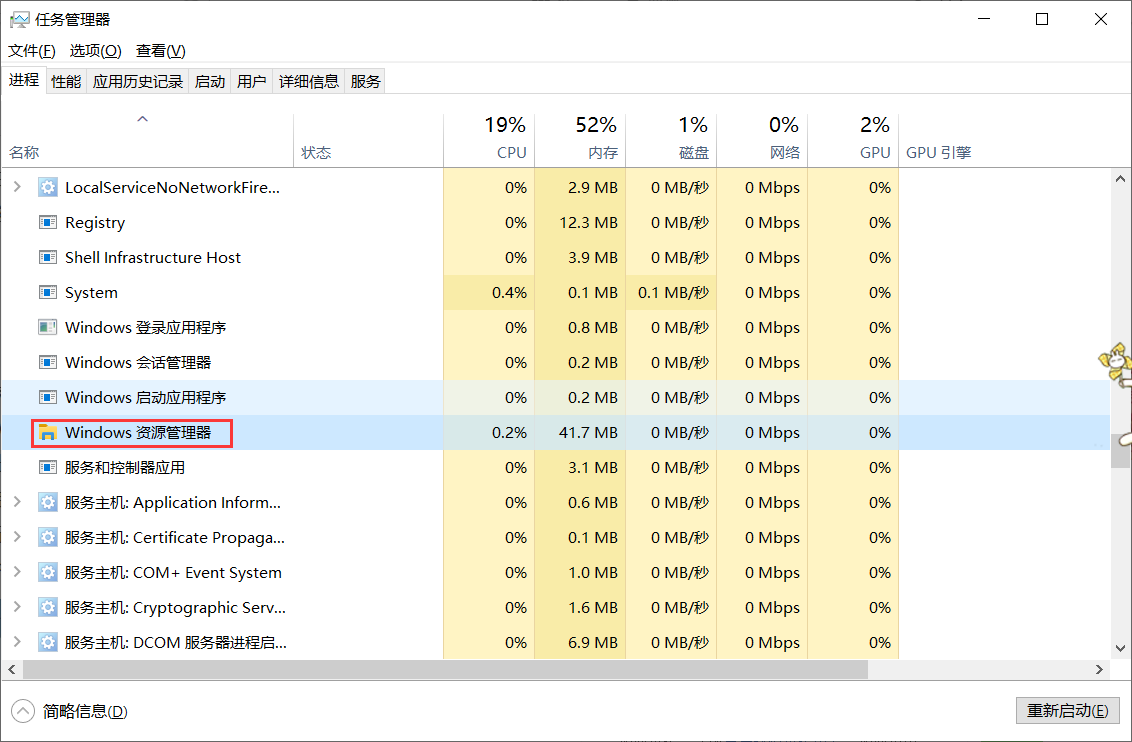Select the Registry process name
Viewport: 1132px width, 742px height.
tap(95, 223)
